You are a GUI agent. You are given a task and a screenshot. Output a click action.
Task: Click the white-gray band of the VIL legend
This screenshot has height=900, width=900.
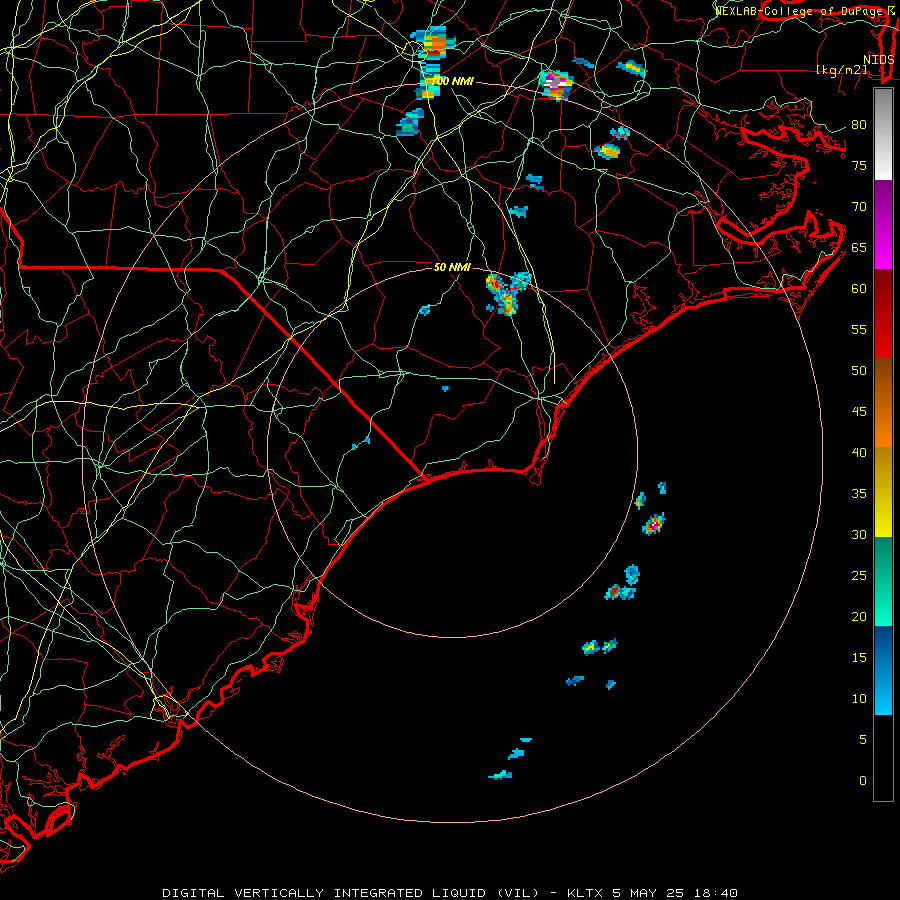point(883,134)
